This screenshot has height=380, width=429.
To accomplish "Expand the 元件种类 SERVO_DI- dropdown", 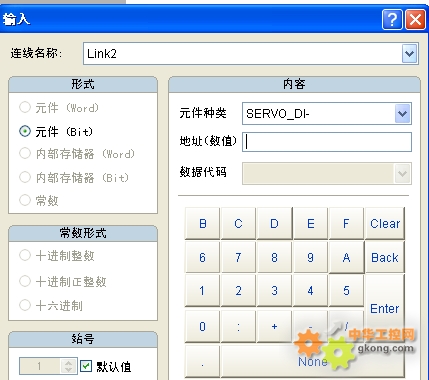I will (x=402, y=114).
